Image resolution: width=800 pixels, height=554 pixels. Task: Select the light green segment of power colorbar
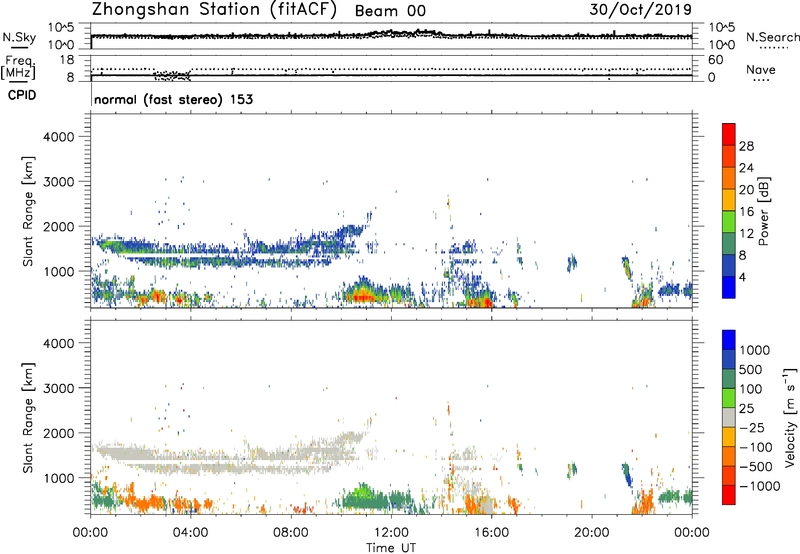pyautogui.click(x=729, y=221)
